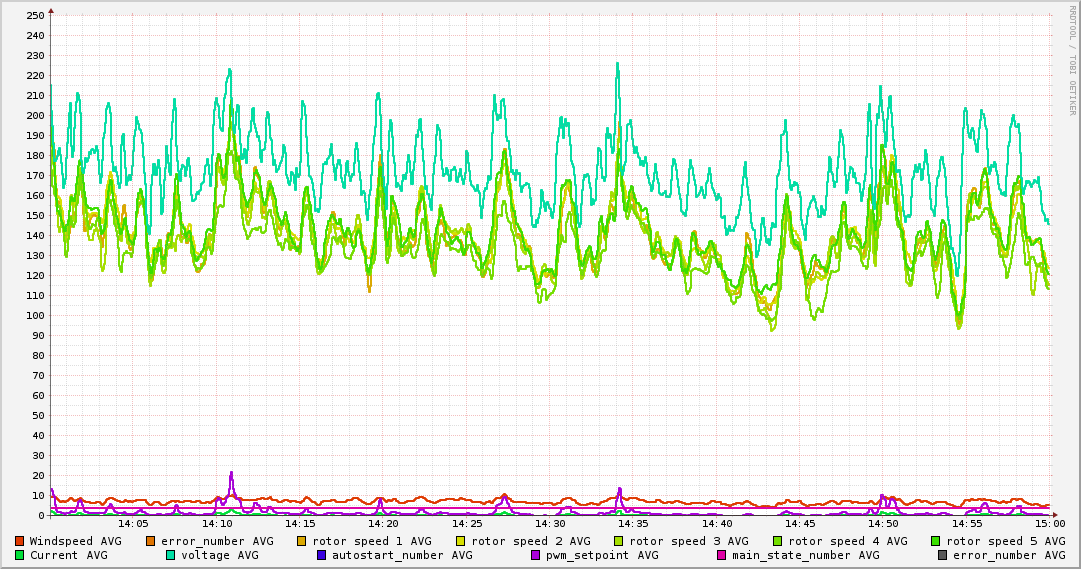Select 'error_number AVG' label beside gray swatch
This screenshot has width=1081, height=569.
(x=1009, y=555)
